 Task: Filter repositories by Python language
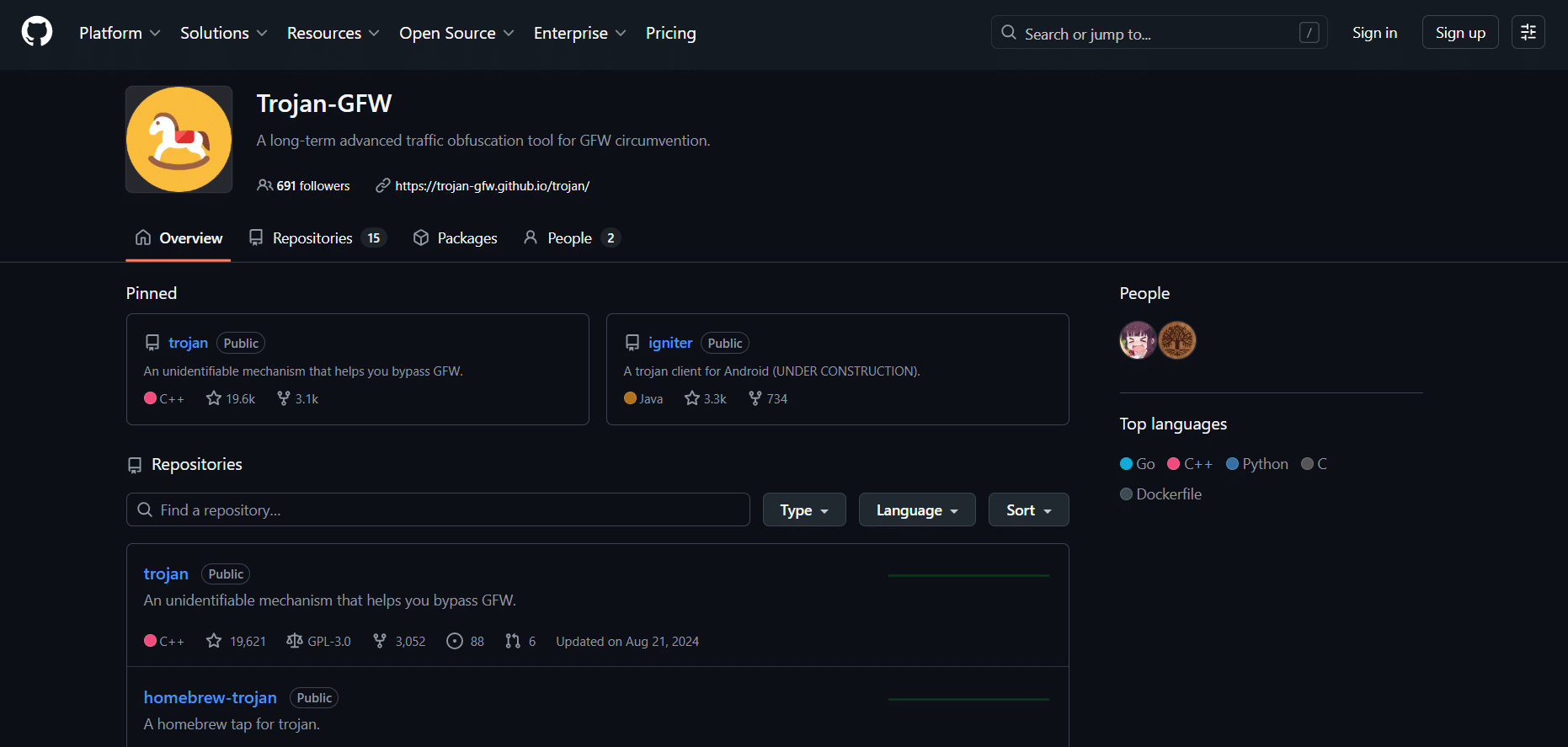pyautogui.click(x=1257, y=464)
